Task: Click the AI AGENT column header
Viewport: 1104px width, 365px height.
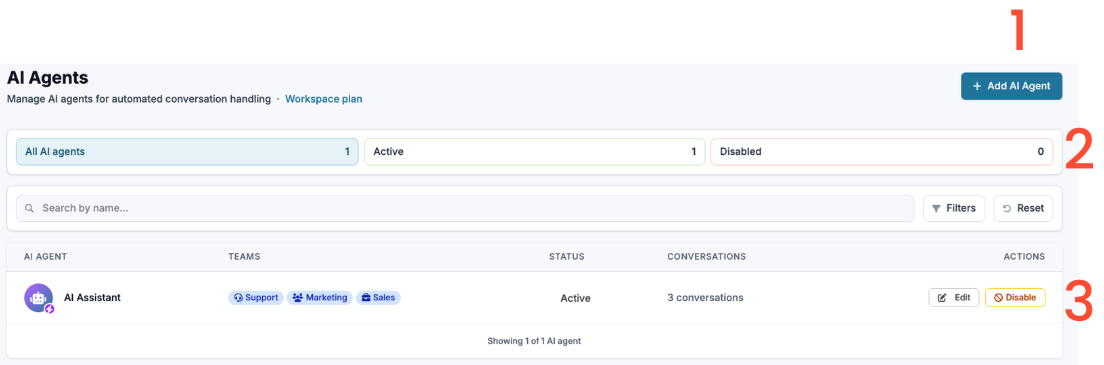Action: pos(46,256)
